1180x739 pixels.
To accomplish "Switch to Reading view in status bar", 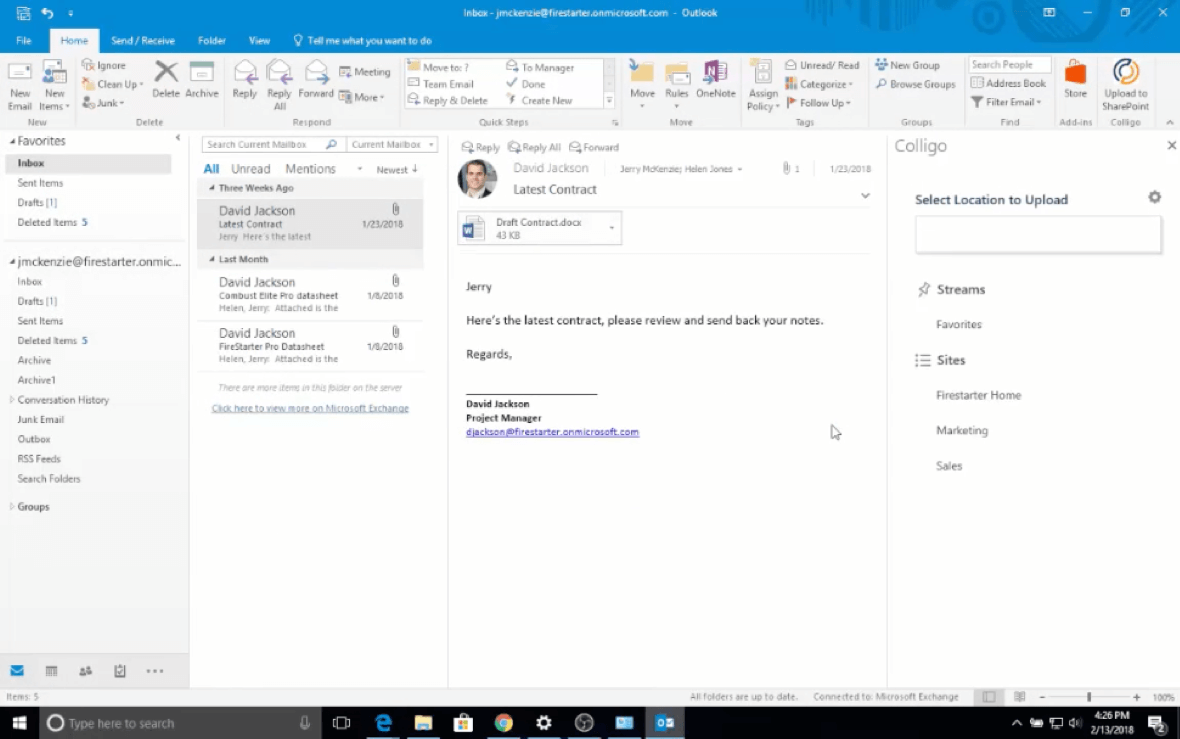I will click(x=1020, y=697).
